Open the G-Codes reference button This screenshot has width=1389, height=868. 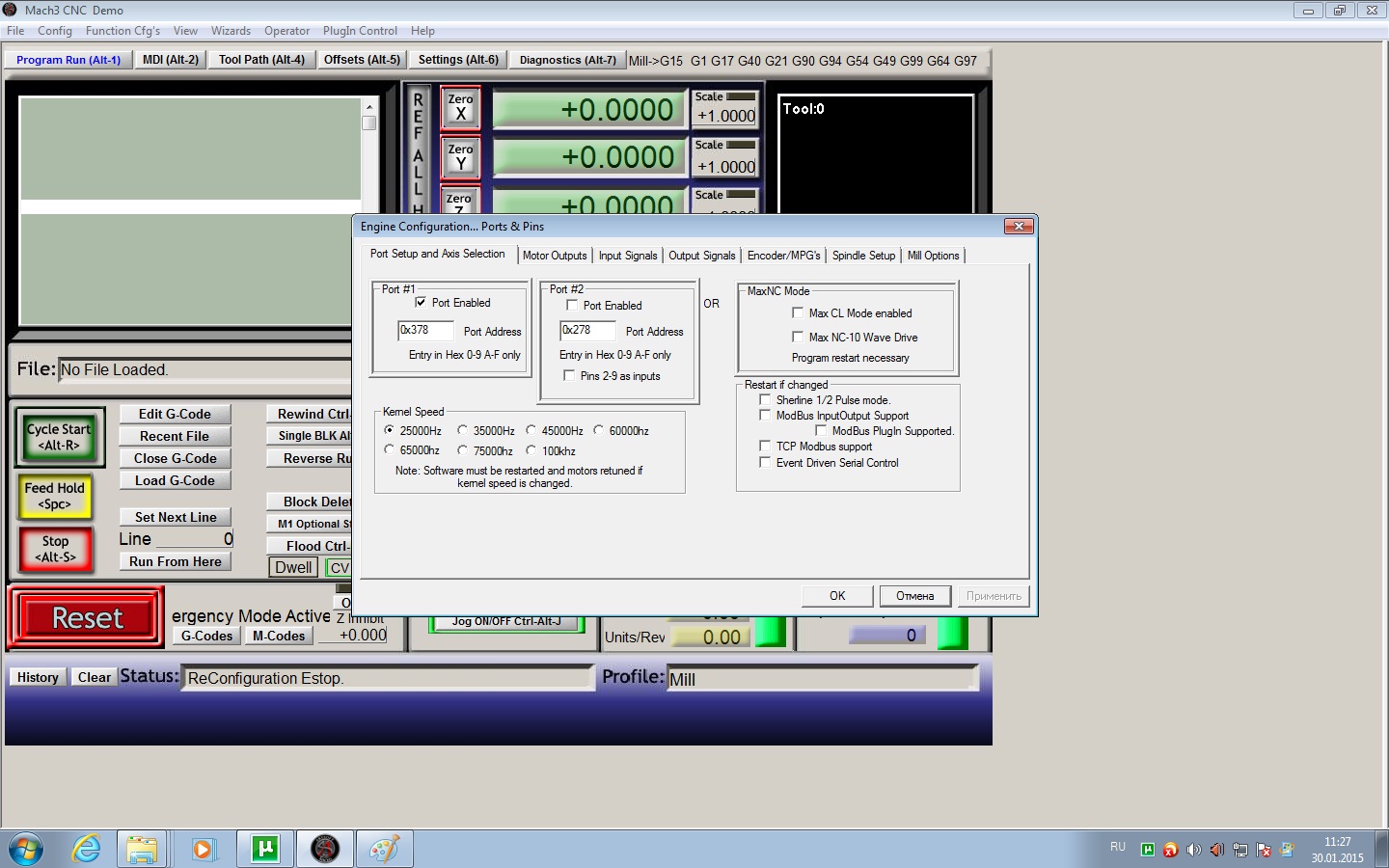point(207,636)
